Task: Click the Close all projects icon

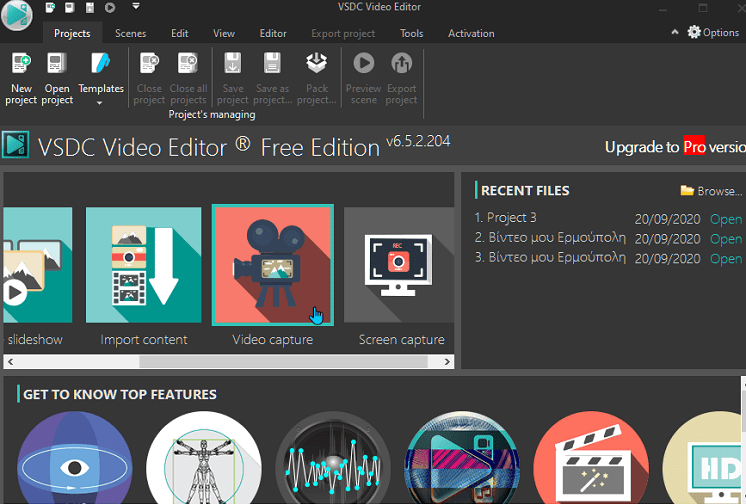Action: pyautogui.click(x=188, y=63)
